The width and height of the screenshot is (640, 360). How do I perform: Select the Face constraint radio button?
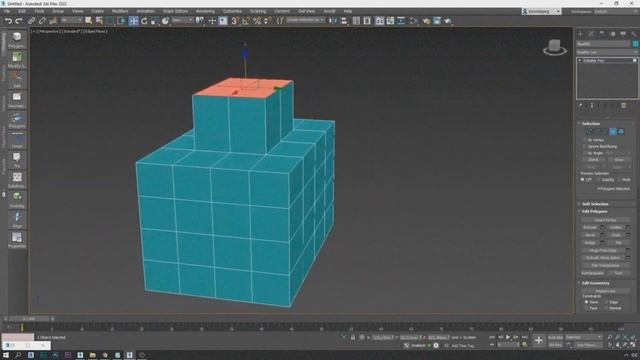click(x=586, y=308)
